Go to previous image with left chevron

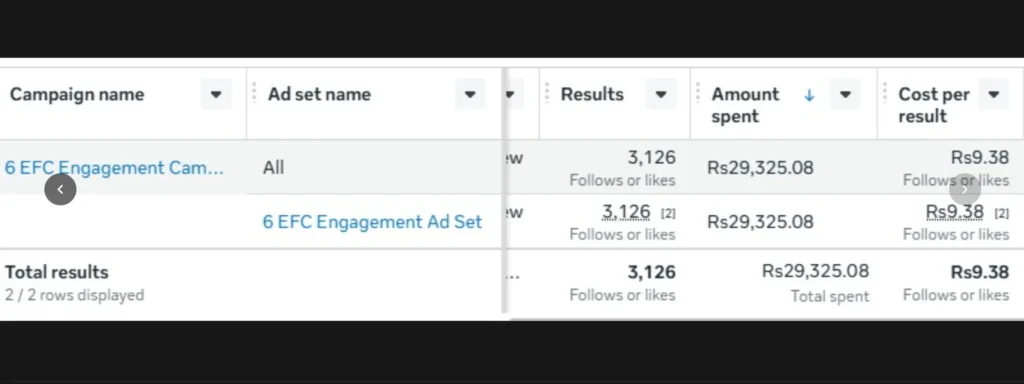60,189
